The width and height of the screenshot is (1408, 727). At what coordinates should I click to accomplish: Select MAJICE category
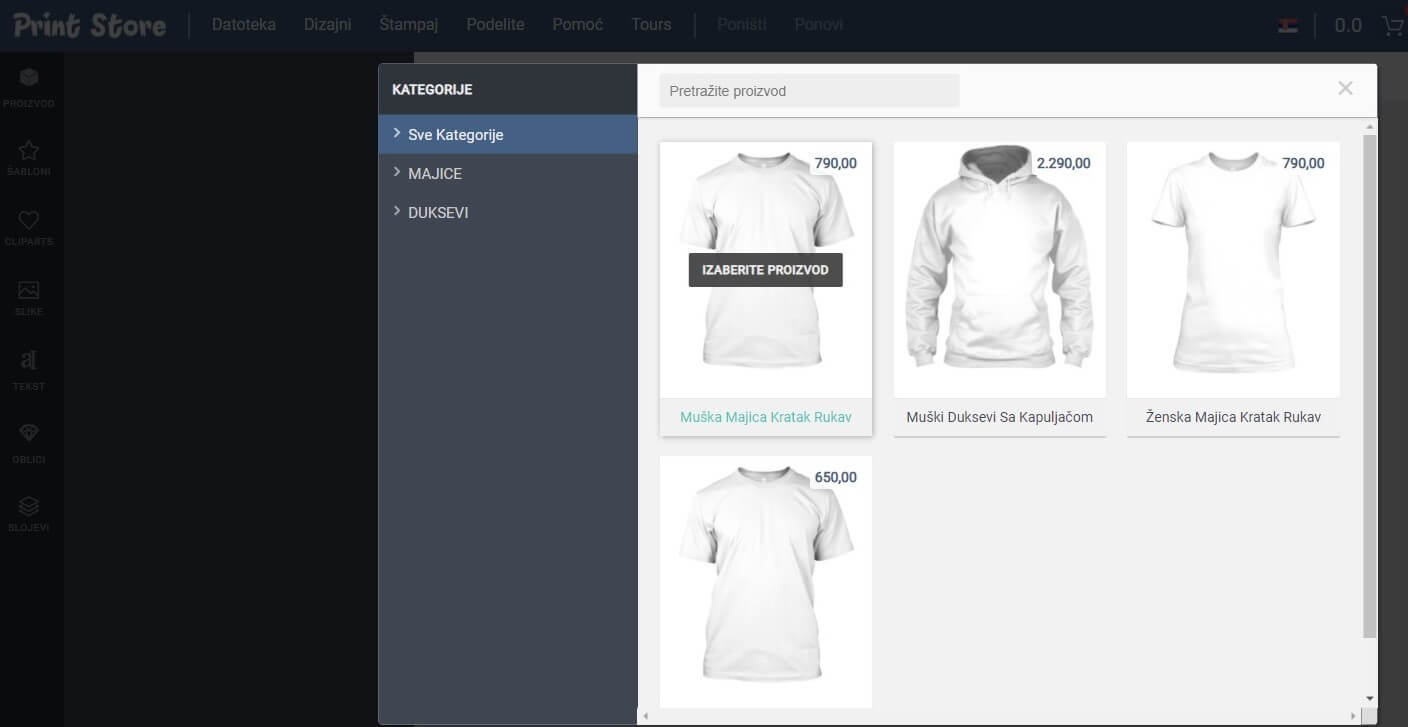coord(508,173)
